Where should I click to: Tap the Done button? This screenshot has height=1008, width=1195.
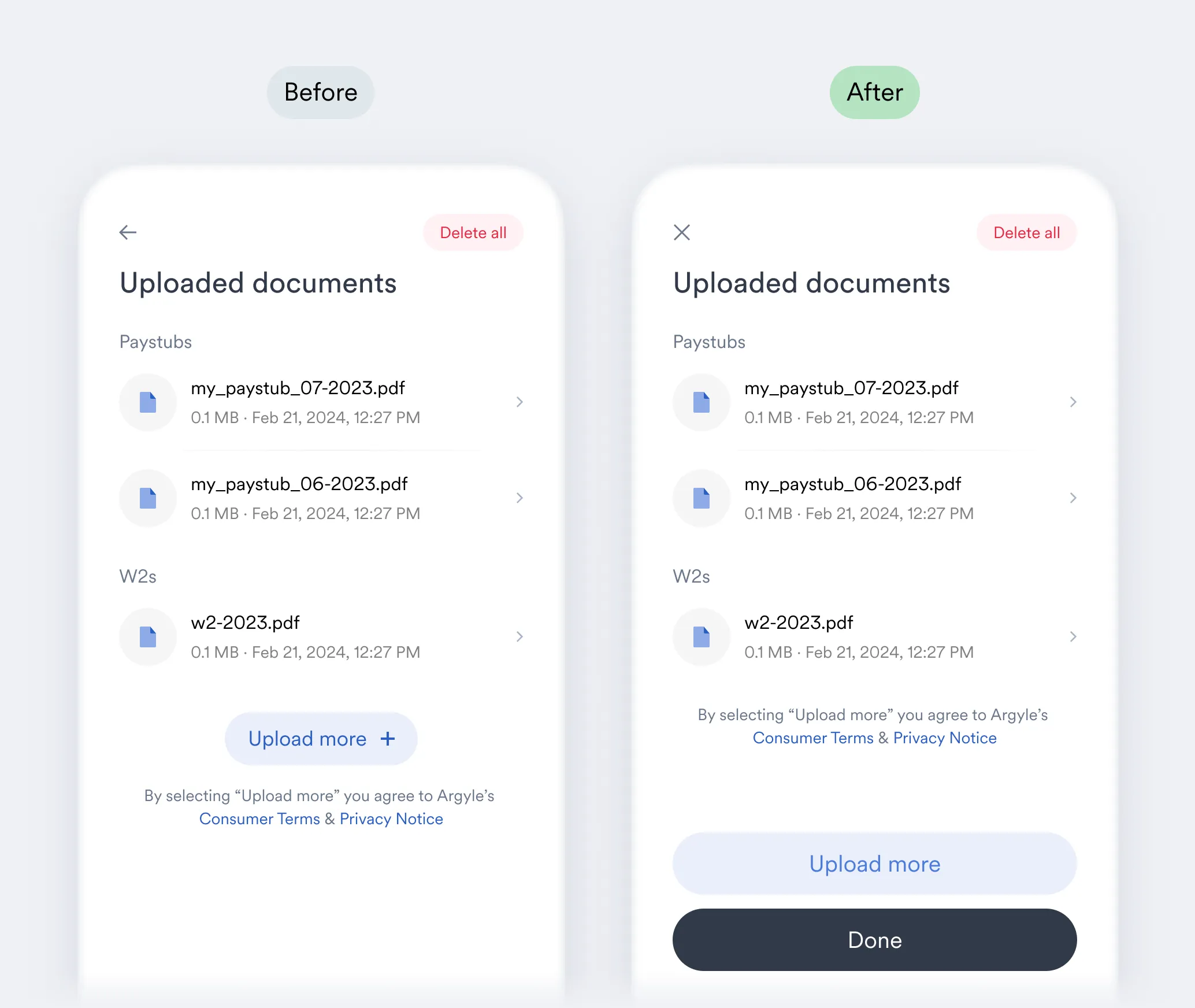(874, 940)
